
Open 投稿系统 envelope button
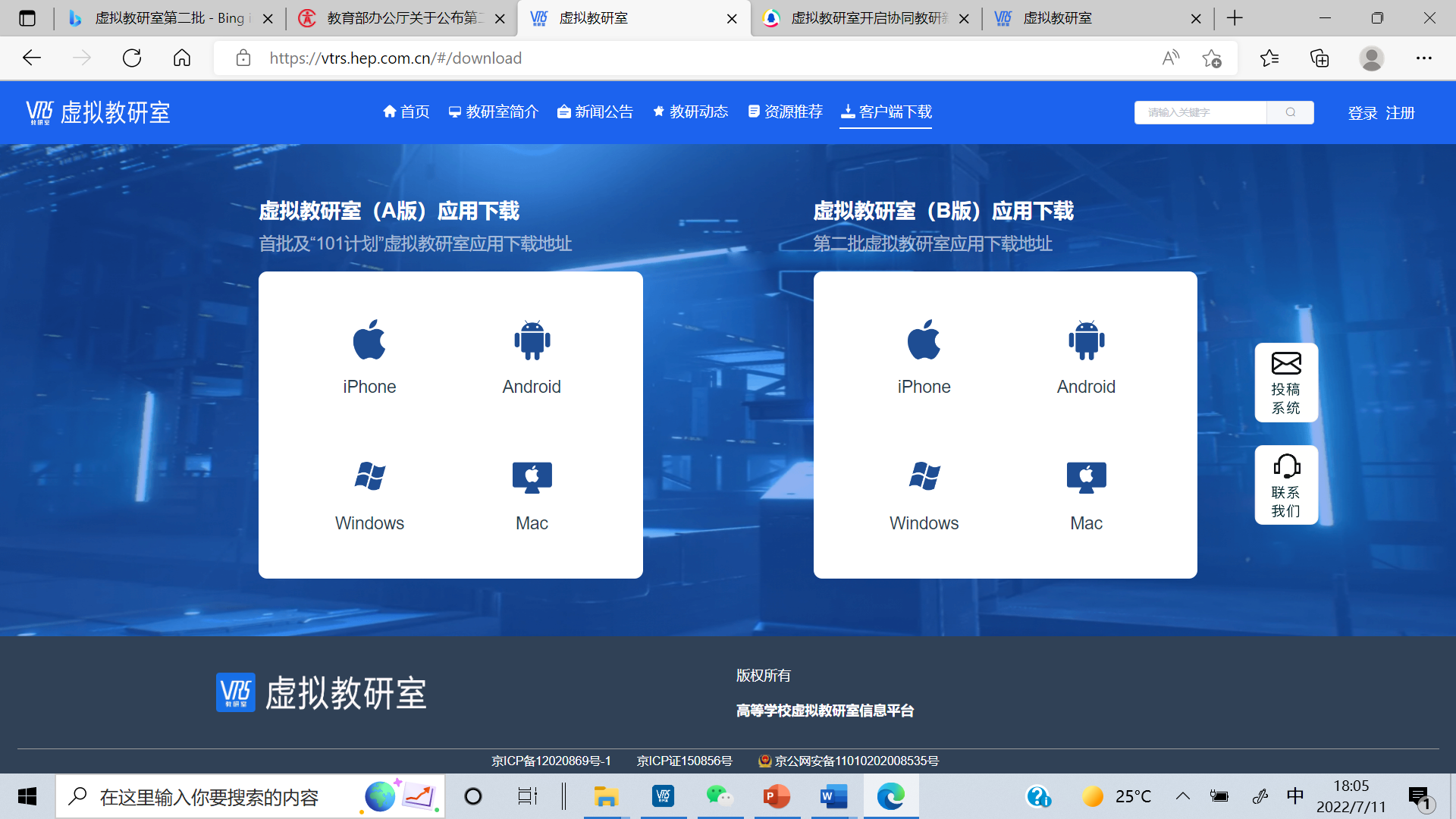(x=1286, y=383)
